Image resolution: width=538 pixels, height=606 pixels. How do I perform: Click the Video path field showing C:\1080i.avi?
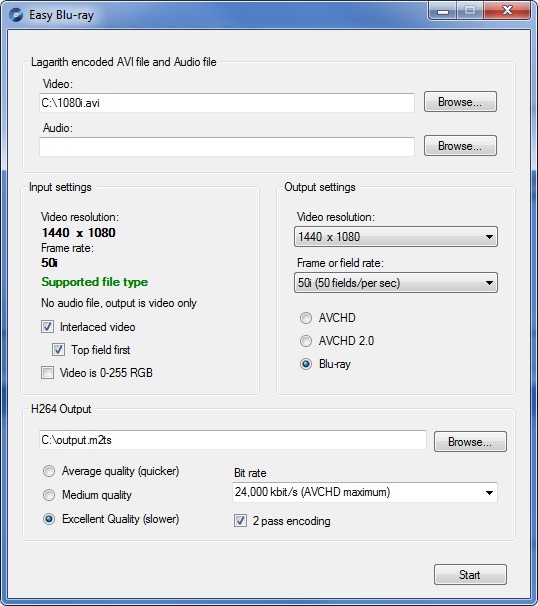click(x=227, y=103)
